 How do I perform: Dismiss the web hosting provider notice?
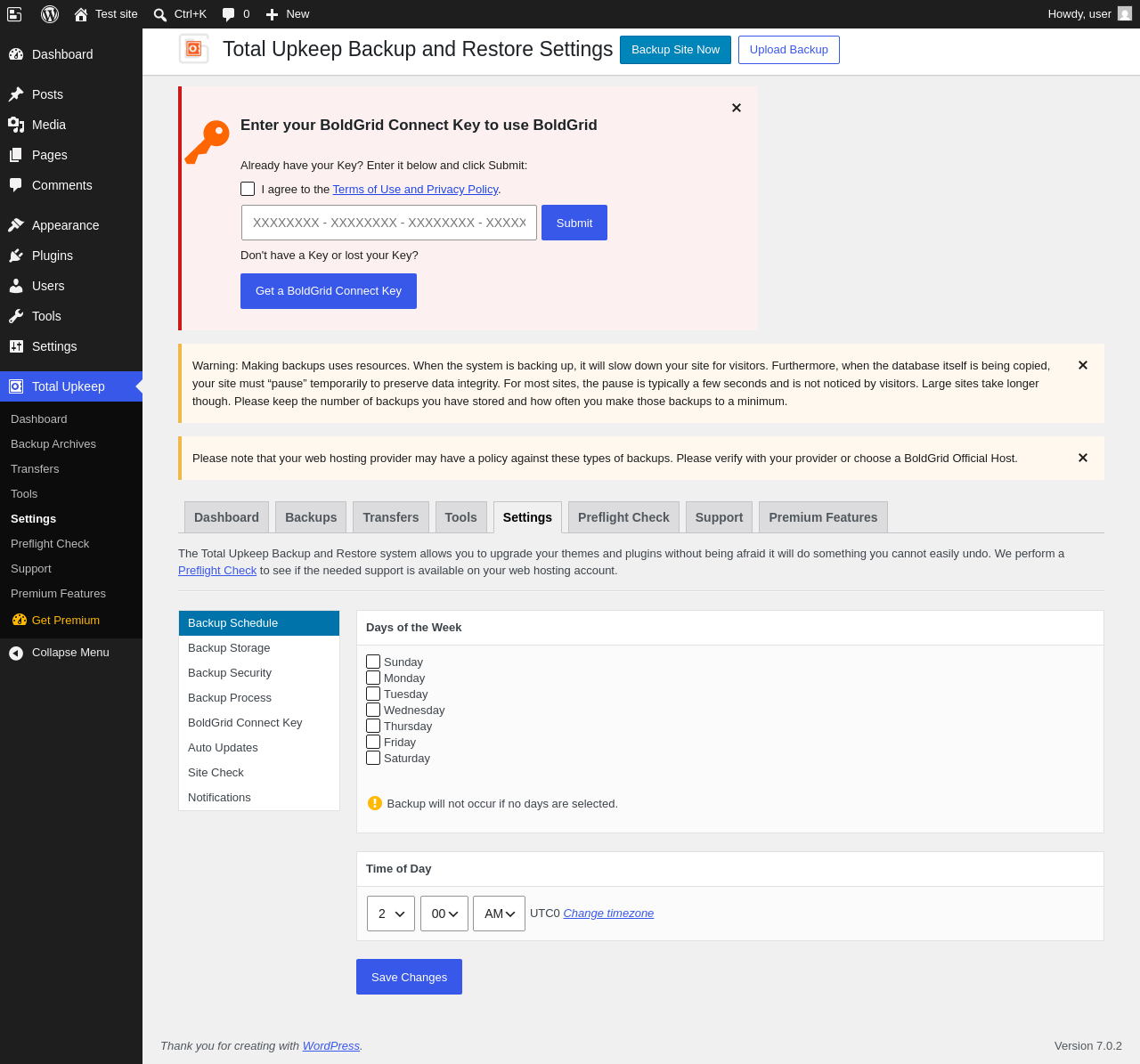click(1083, 458)
